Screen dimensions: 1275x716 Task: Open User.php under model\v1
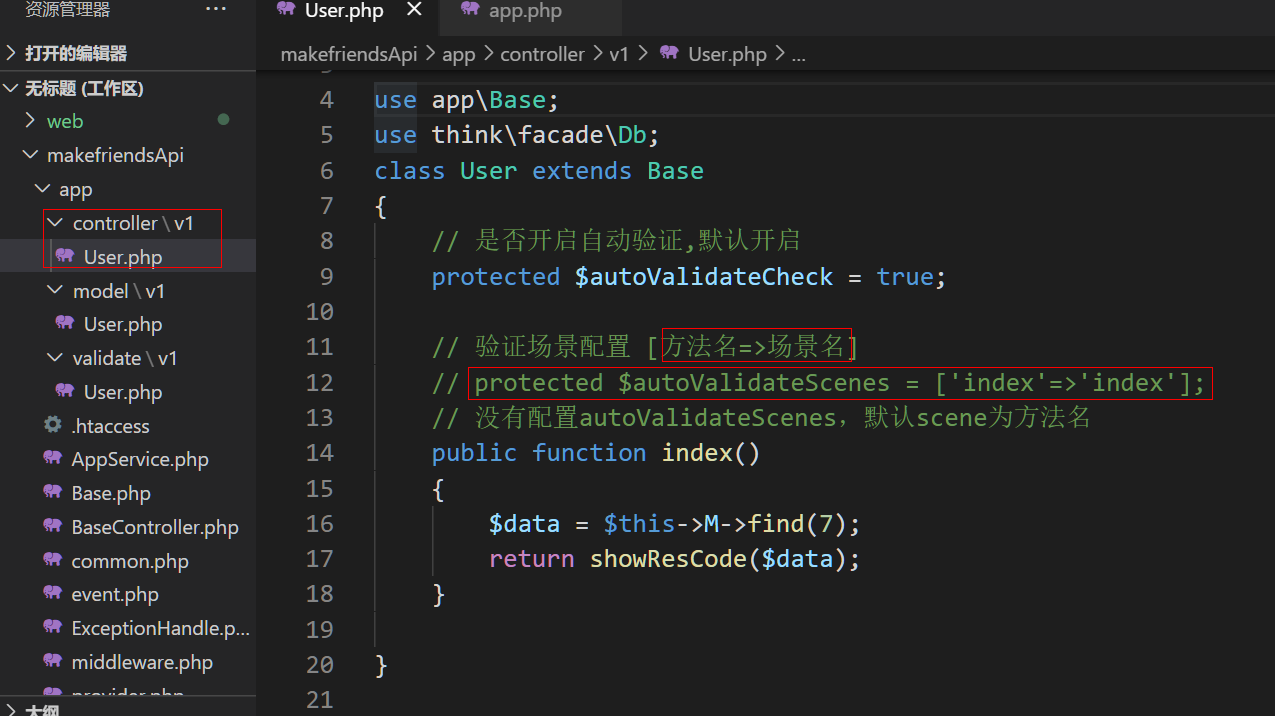122,324
